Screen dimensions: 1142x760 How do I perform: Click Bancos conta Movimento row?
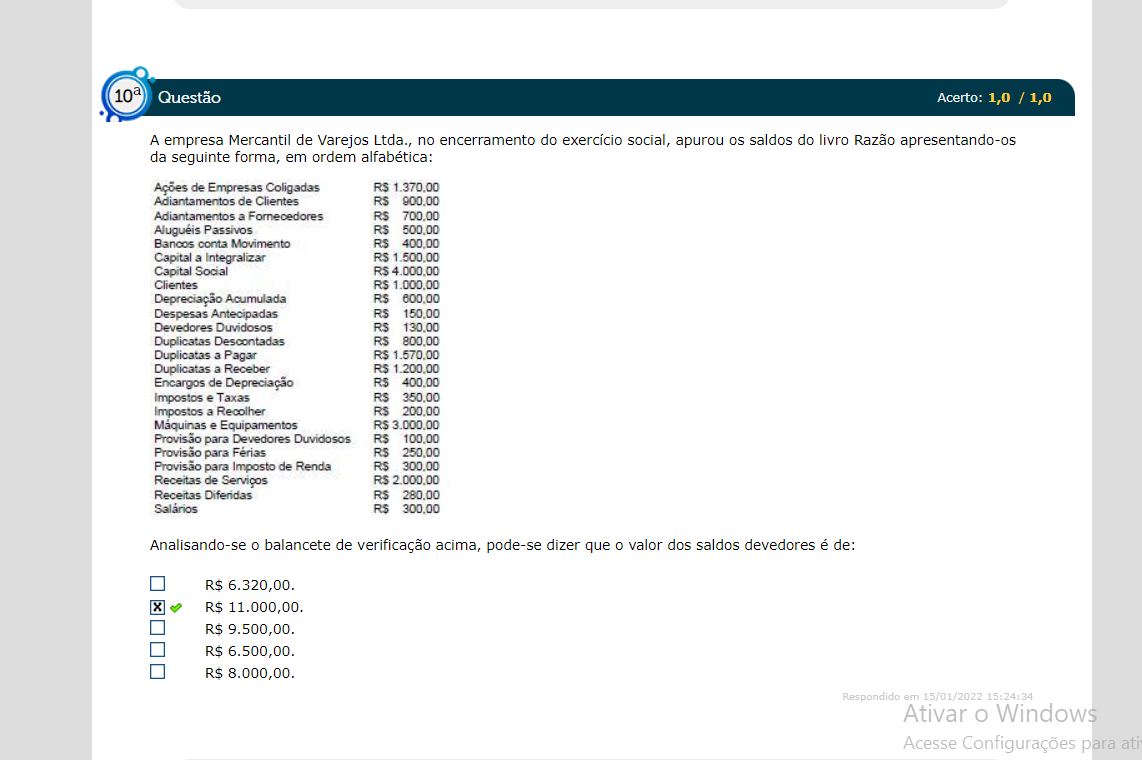click(296, 243)
